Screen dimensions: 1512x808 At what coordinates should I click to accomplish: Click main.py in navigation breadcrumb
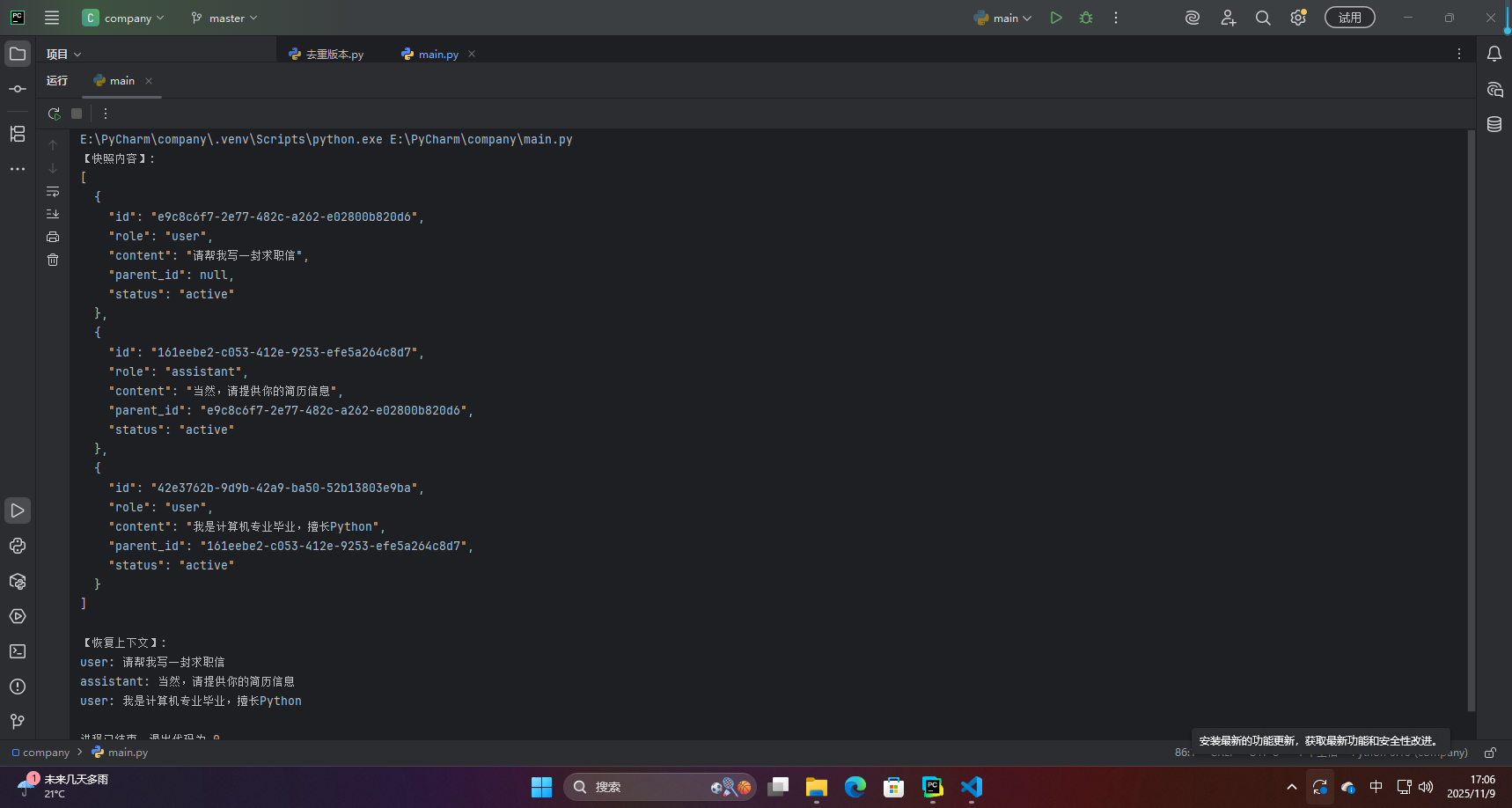click(120, 753)
